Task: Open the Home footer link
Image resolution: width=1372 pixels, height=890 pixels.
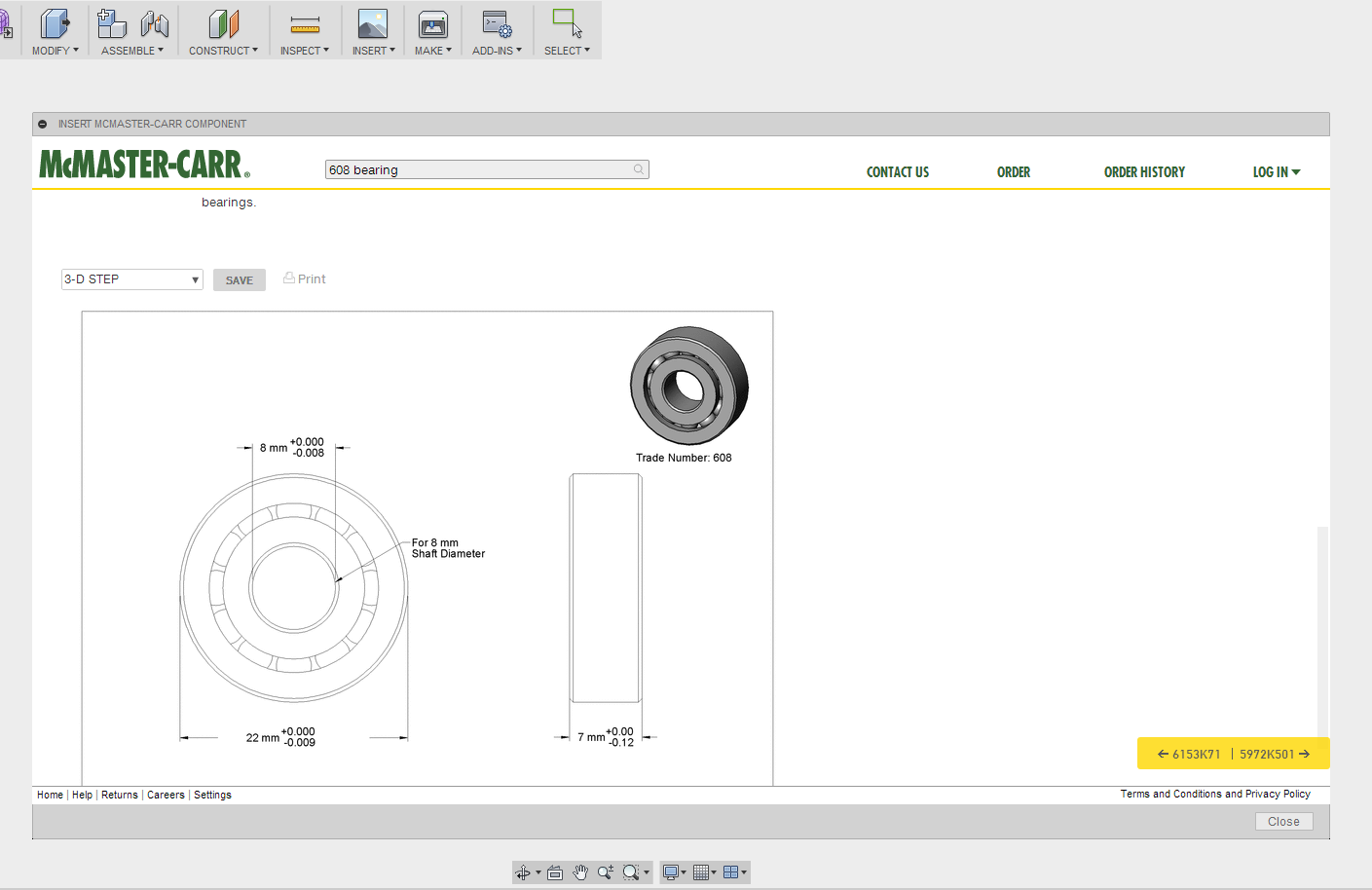Action: click(x=50, y=795)
